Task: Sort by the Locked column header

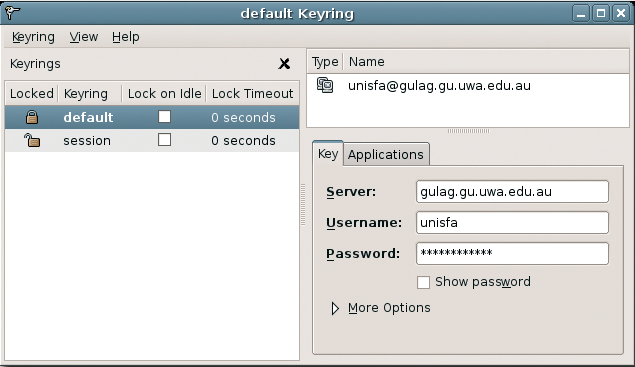Action: [32, 94]
